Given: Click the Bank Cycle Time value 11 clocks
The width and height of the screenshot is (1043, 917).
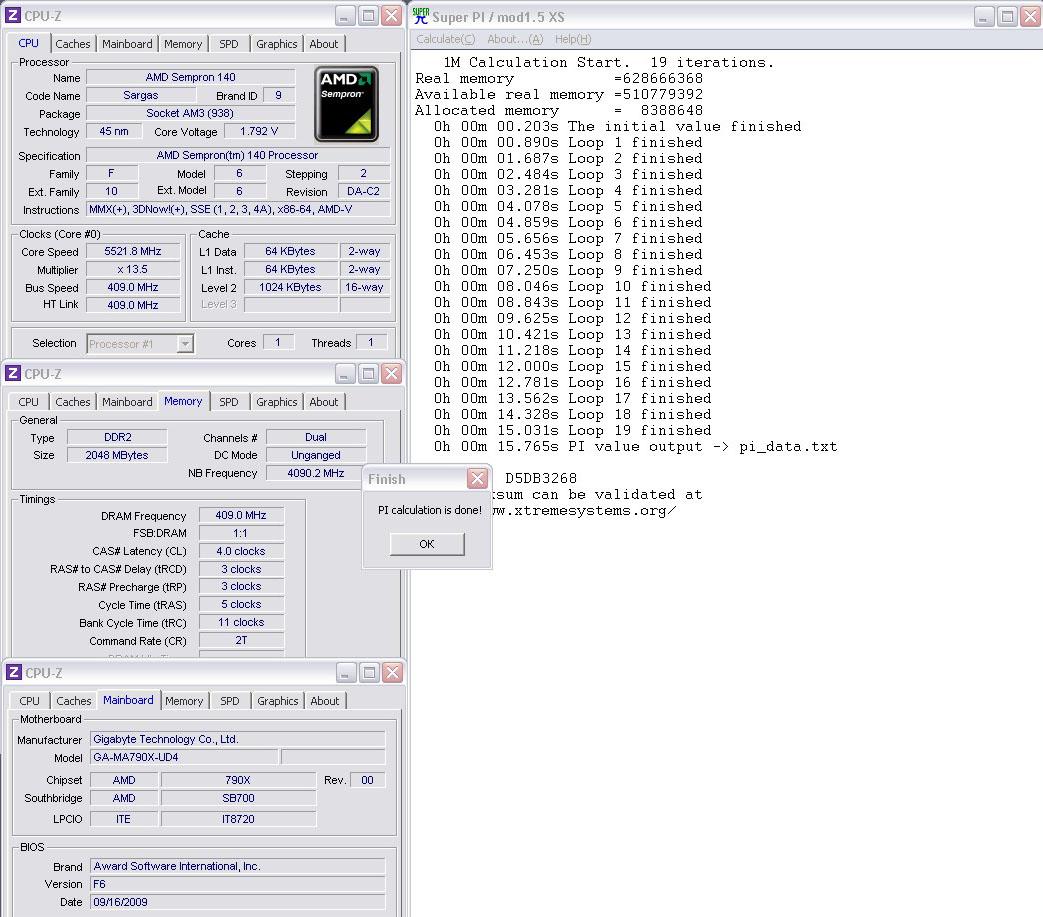Looking at the screenshot, I should 241,622.
